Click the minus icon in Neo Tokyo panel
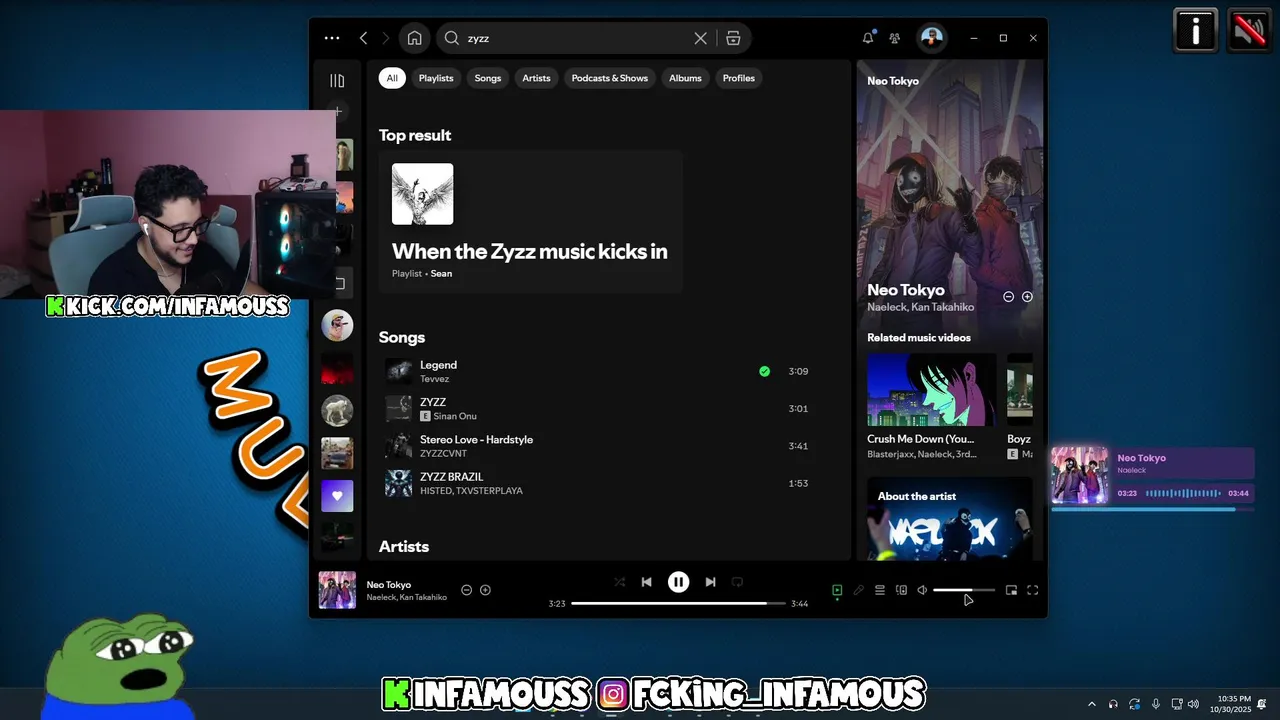This screenshot has width=1280, height=720. (1008, 297)
